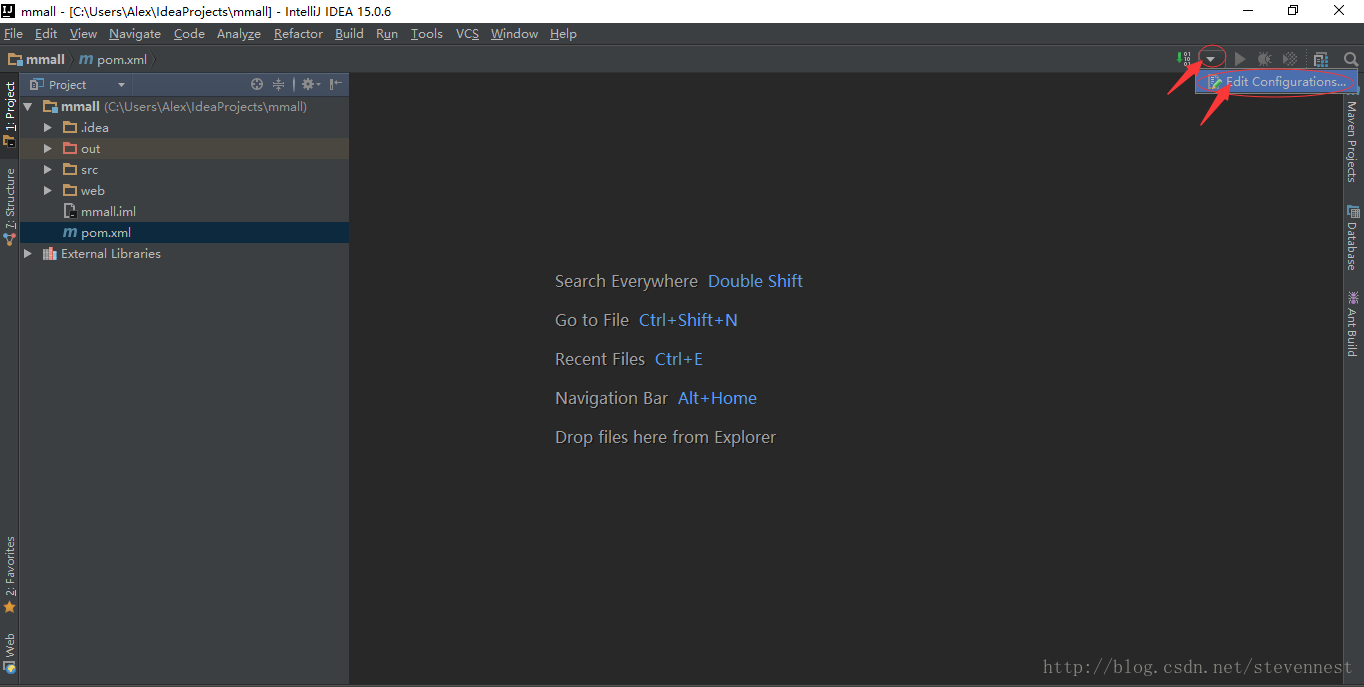Viewport: 1364px width, 687px height.
Task: Open the 2: Favorites tool window tab
Action: click(10, 574)
